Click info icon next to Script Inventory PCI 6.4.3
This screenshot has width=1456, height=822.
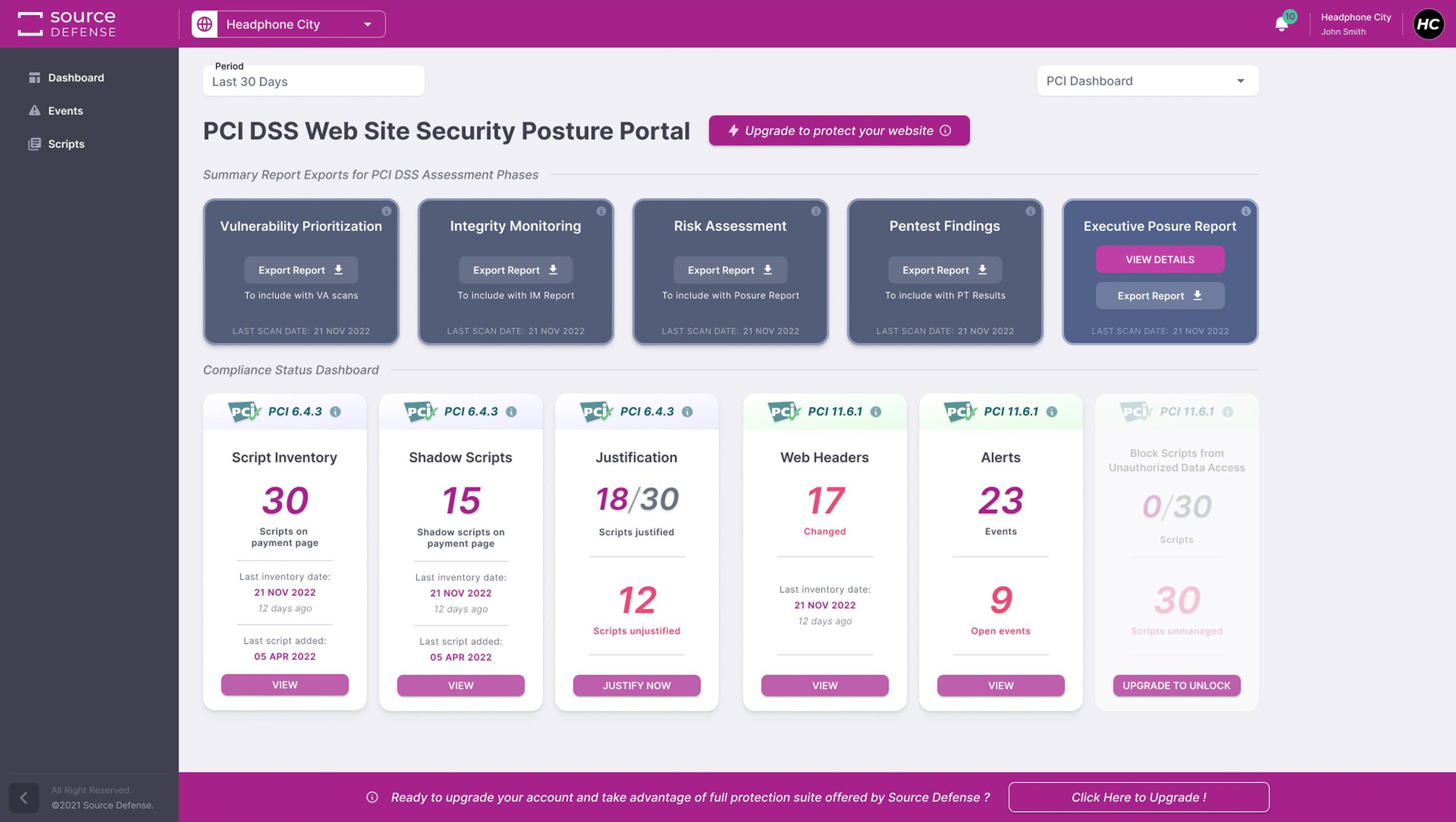(336, 412)
